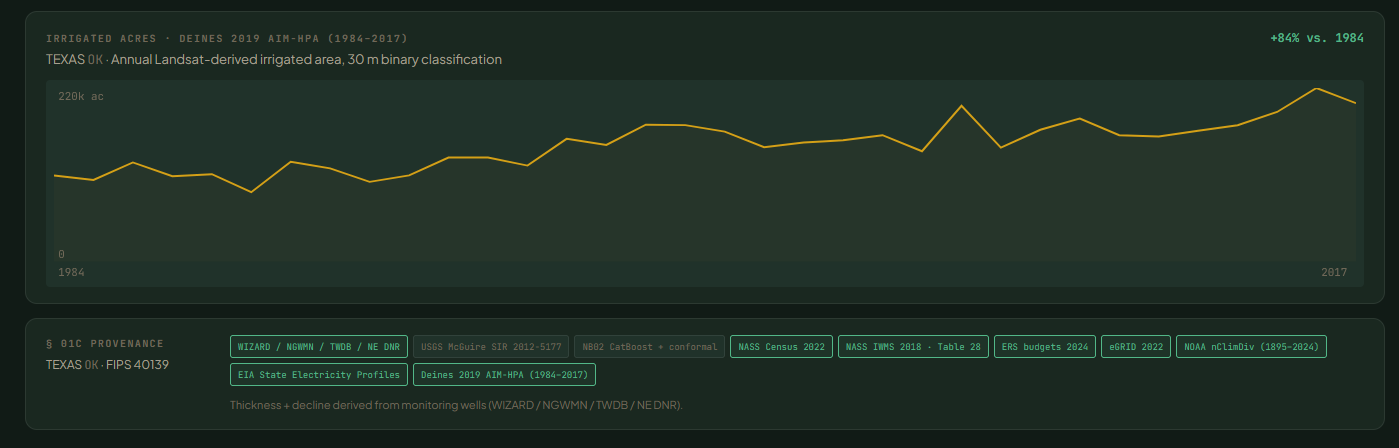This screenshot has width=1399, height=448.
Task: Choose the eGRID 2022 provenance chip
Action: click(x=1136, y=347)
